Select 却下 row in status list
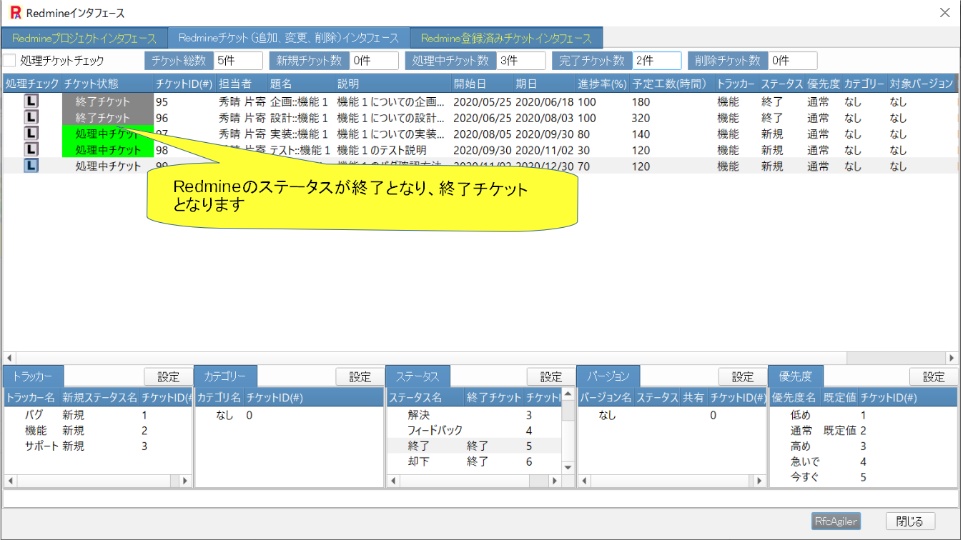Screen dimensions: 963x540 (x=474, y=461)
